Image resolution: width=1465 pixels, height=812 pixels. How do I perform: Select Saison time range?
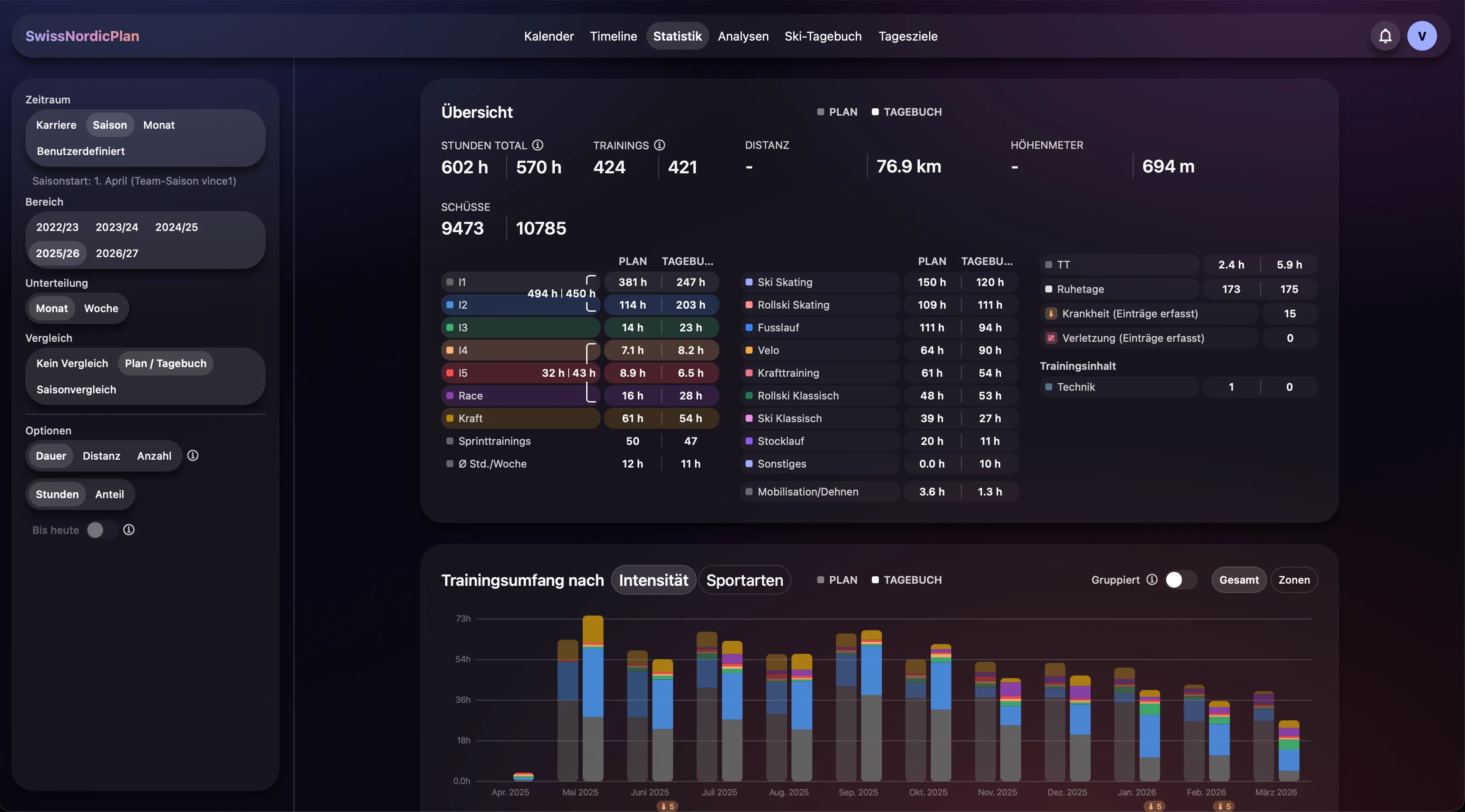point(110,125)
